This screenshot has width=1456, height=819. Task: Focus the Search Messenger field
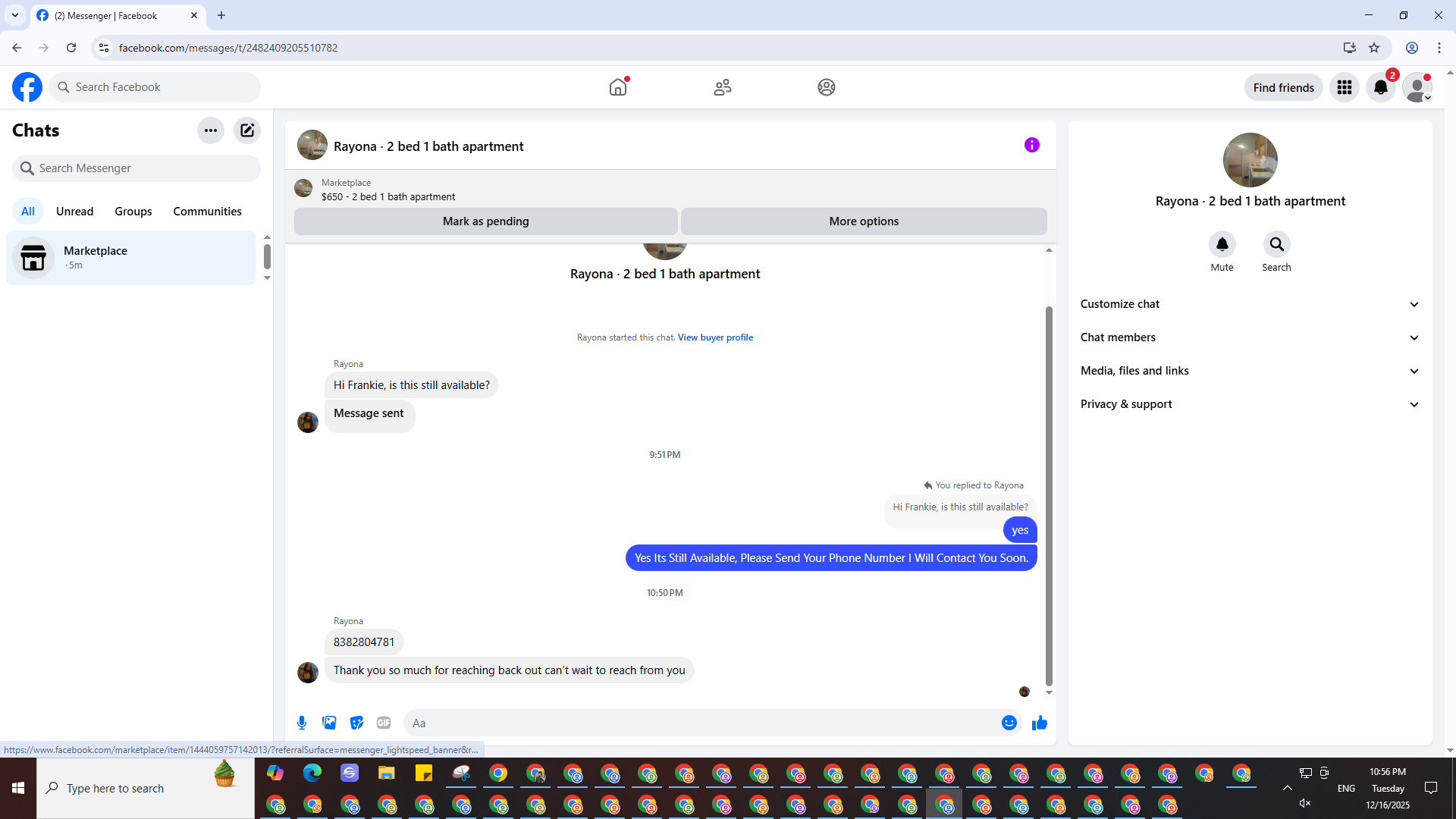tap(136, 168)
